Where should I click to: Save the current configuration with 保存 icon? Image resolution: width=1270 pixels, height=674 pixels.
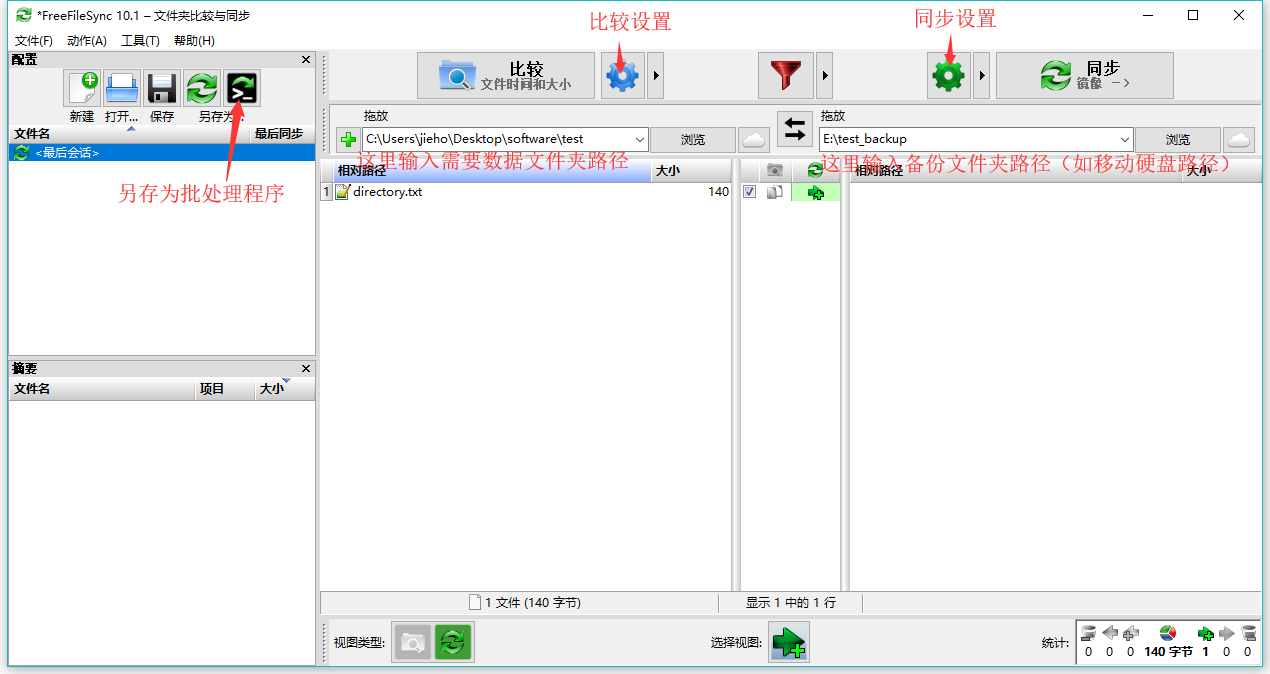pyautogui.click(x=161, y=88)
